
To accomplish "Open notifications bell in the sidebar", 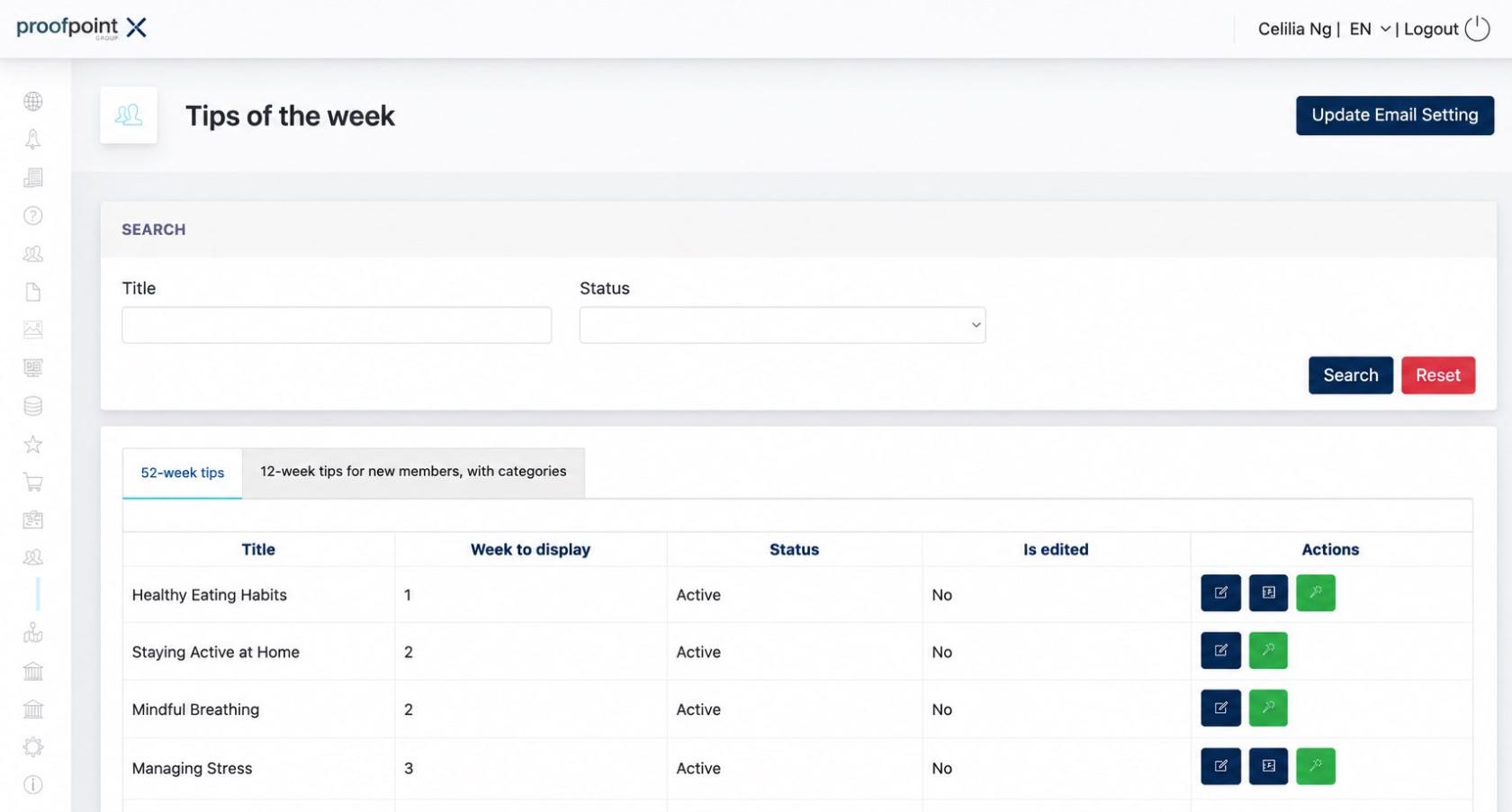I will coord(33,140).
